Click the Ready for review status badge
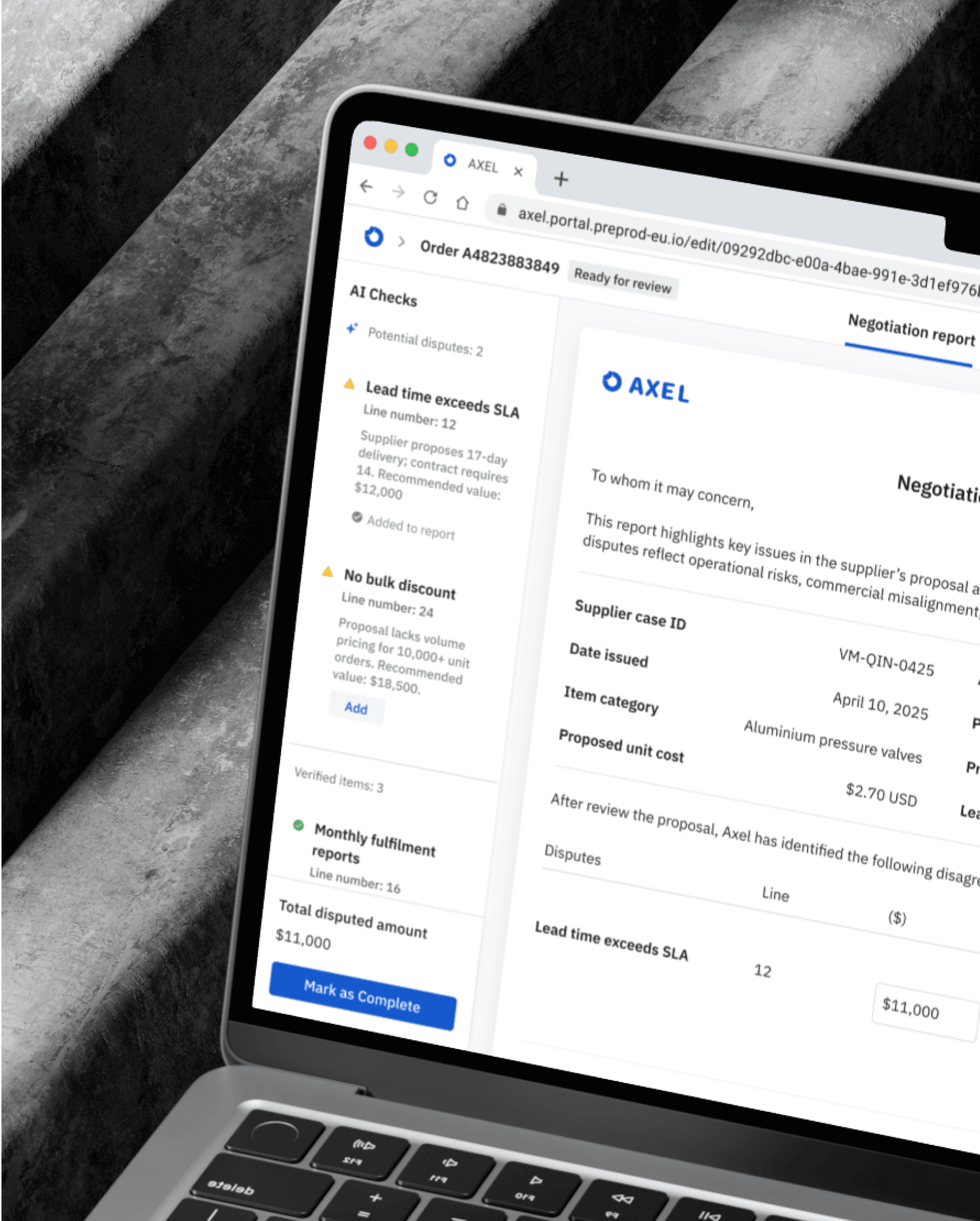Viewport: 980px width, 1221px height. point(623,282)
